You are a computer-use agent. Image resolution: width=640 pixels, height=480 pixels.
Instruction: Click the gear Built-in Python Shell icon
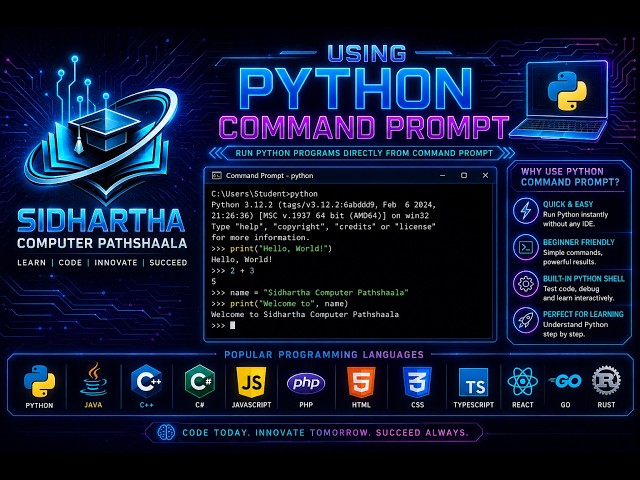pyautogui.click(x=526, y=284)
